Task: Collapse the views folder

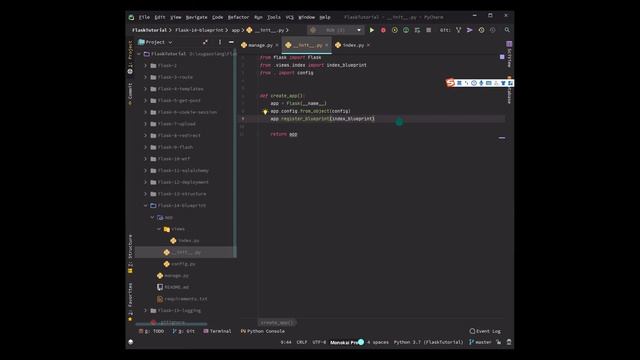Action: [159, 229]
